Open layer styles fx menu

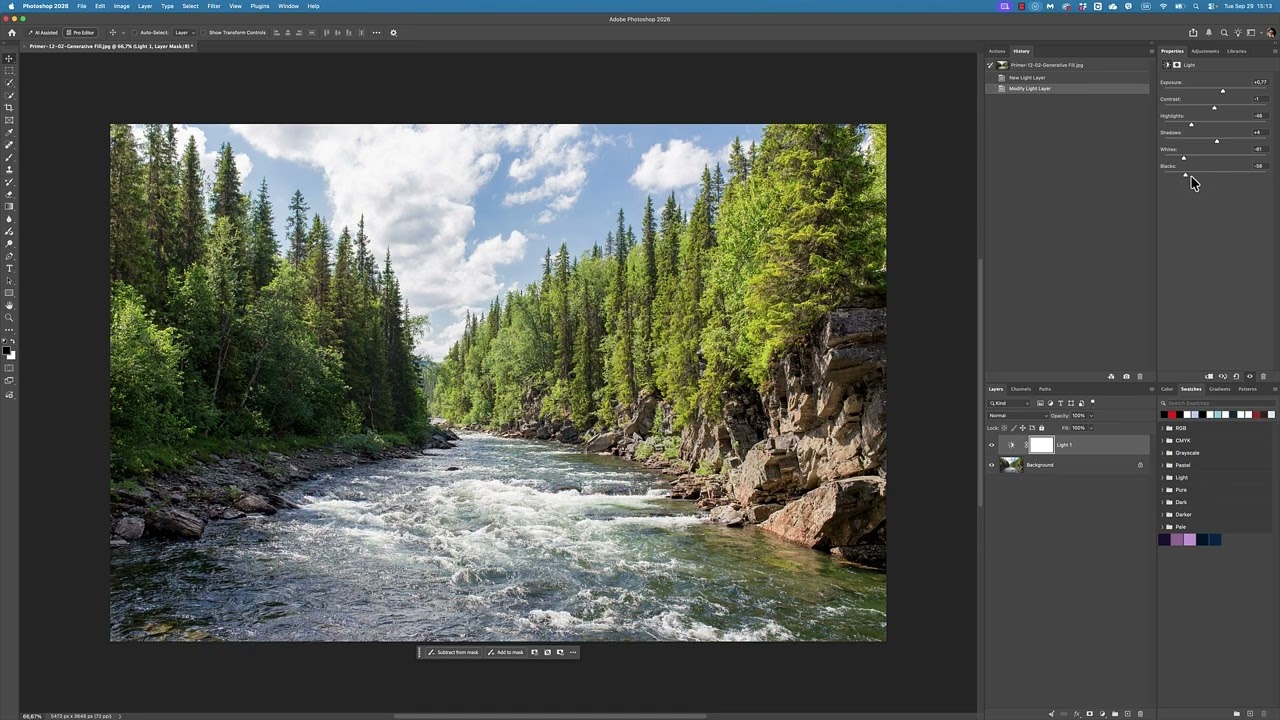pos(1077,714)
